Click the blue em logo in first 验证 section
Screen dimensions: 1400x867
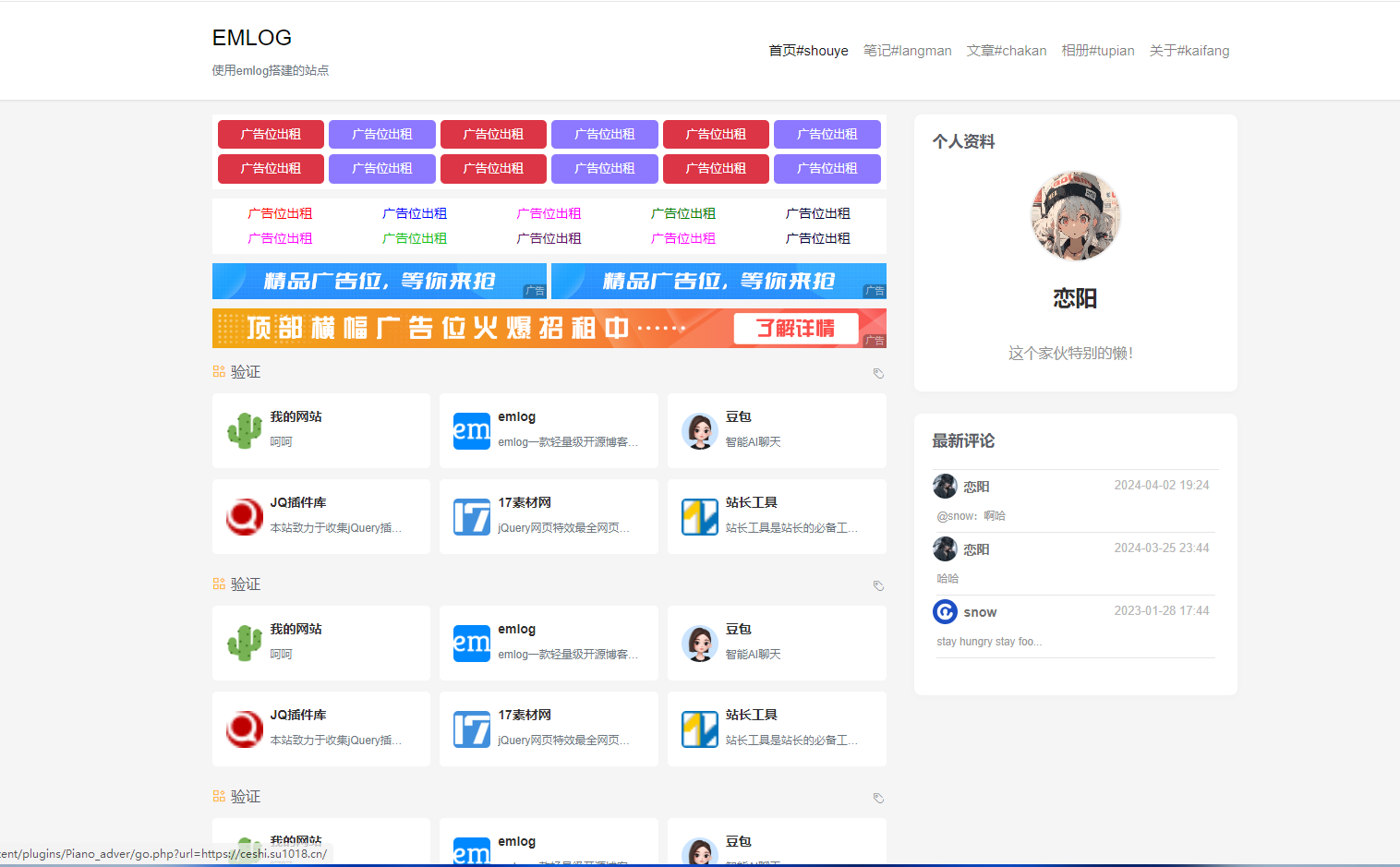click(x=472, y=431)
